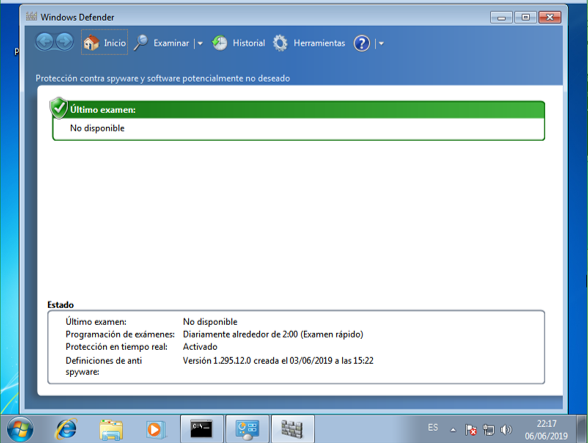Click the volume speaker tray icon
Viewport: 588px width, 443px height.
(506, 429)
